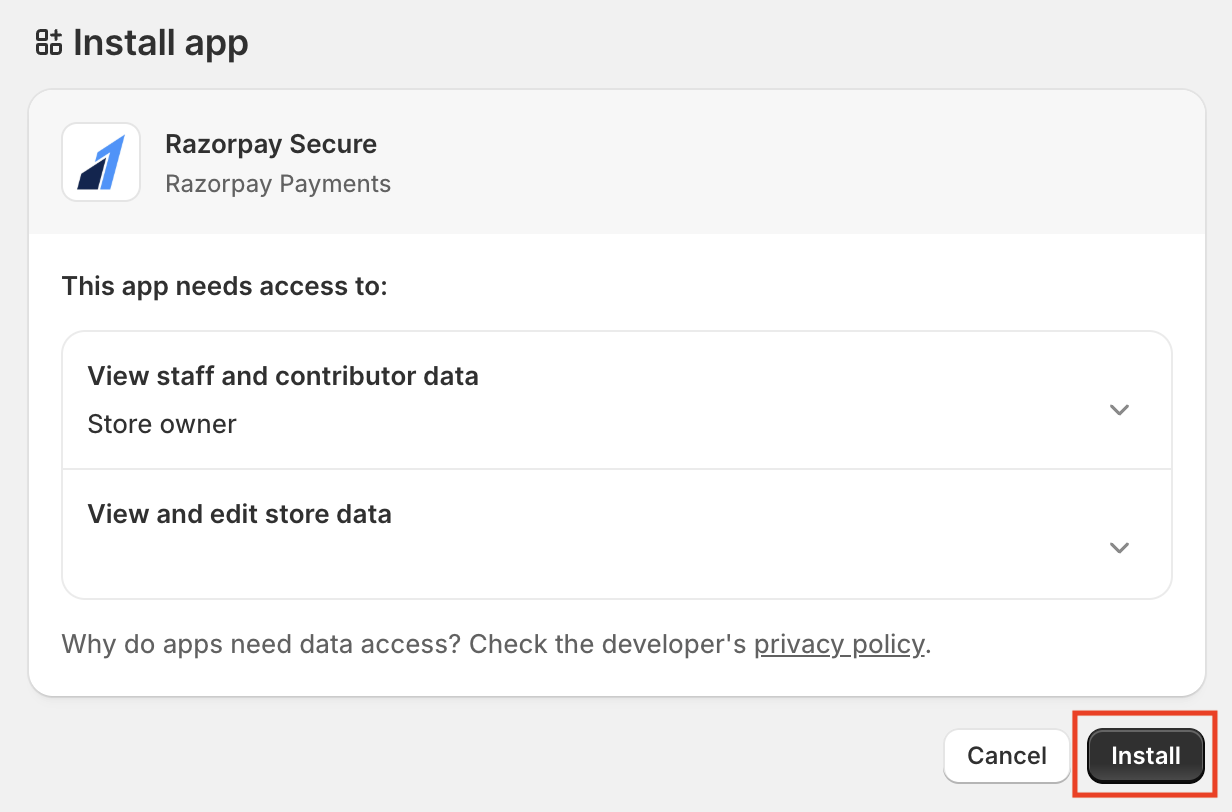Image resolution: width=1232 pixels, height=812 pixels.
Task: Click the word "Payments" under the app name
Action: click(x=339, y=184)
